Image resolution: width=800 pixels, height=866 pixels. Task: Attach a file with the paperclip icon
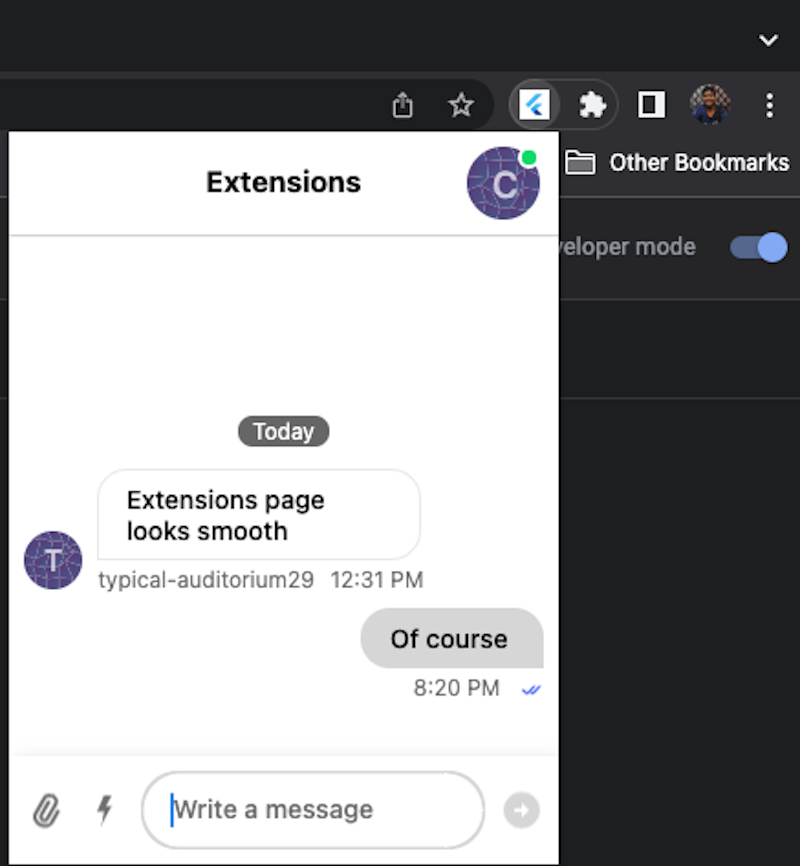[x=47, y=810]
